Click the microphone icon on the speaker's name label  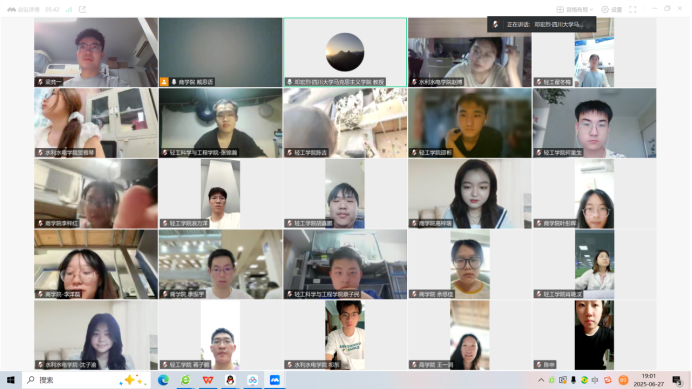pos(290,82)
